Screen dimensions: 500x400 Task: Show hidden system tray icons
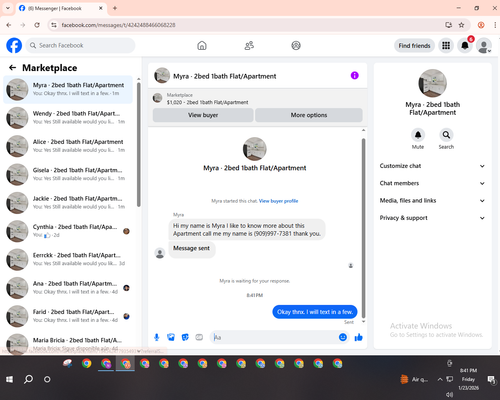pyautogui.click(x=440, y=379)
